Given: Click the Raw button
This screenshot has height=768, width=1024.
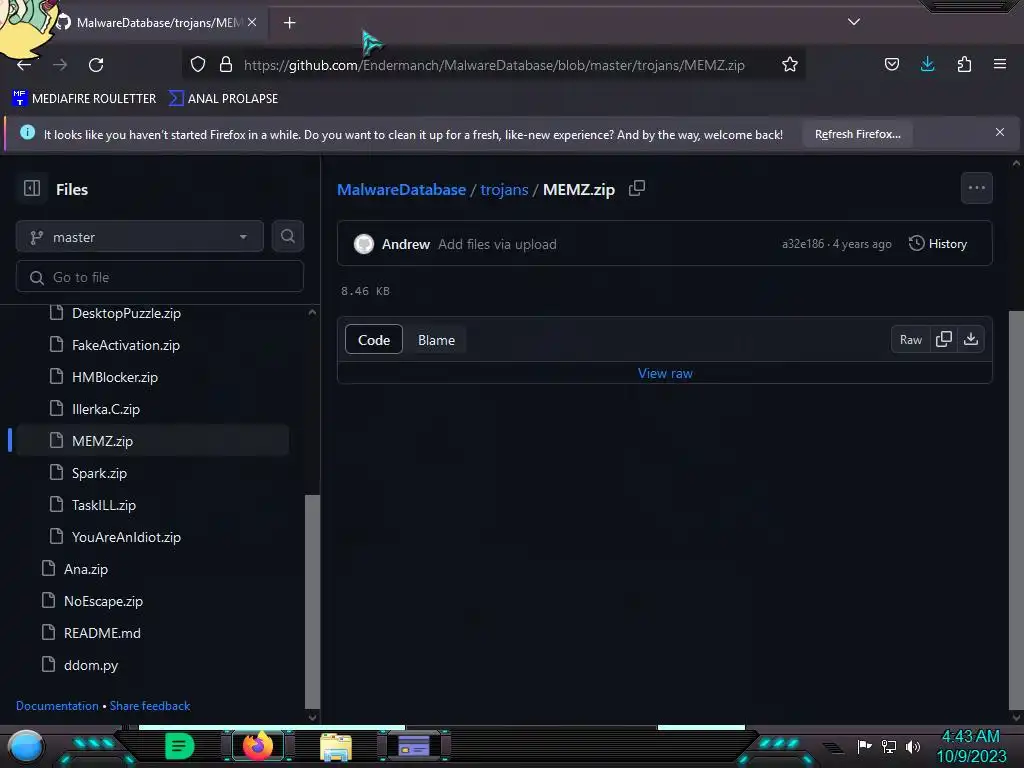Looking at the screenshot, I should (x=910, y=340).
